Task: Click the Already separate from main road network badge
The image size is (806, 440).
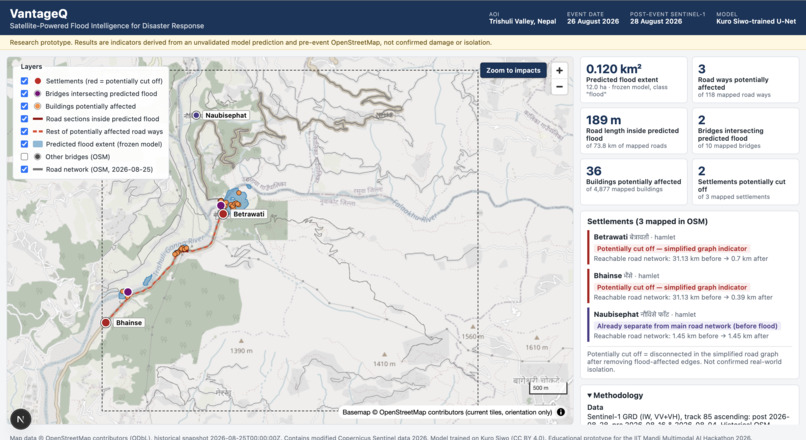Action: click(688, 326)
